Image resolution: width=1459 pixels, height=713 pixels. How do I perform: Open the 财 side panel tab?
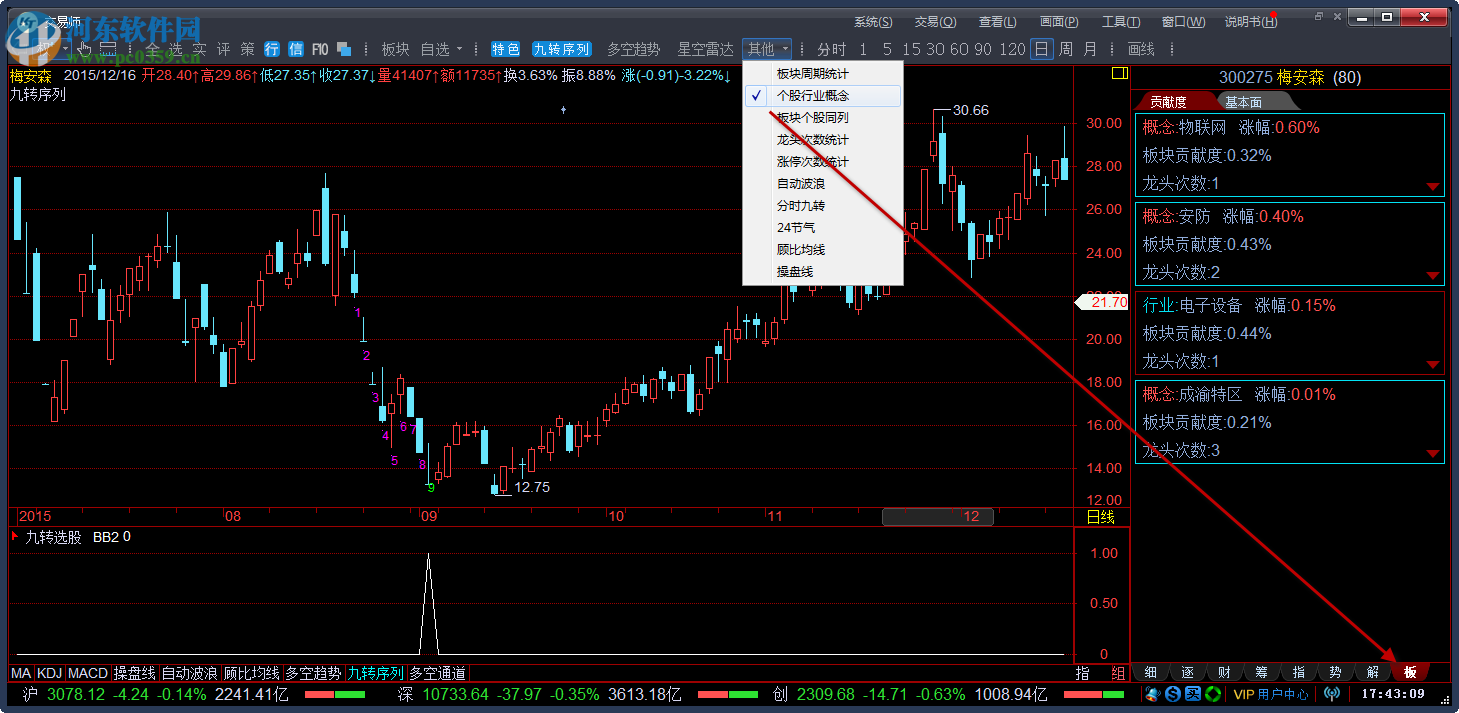pos(1224,672)
